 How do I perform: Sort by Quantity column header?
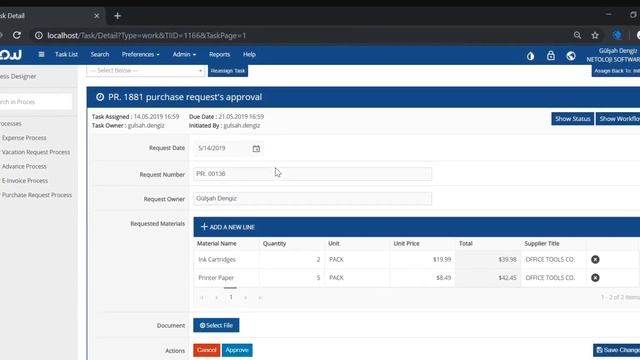(274, 244)
